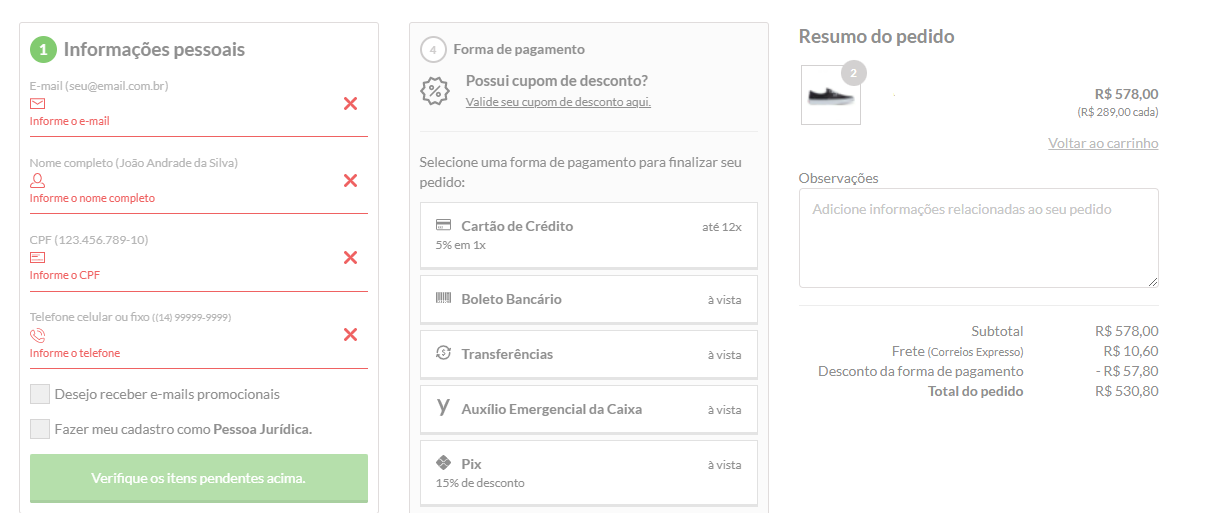This screenshot has height=513, width=1214.
Task: Click the red X beside nome completo field
Action: [350, 180]
